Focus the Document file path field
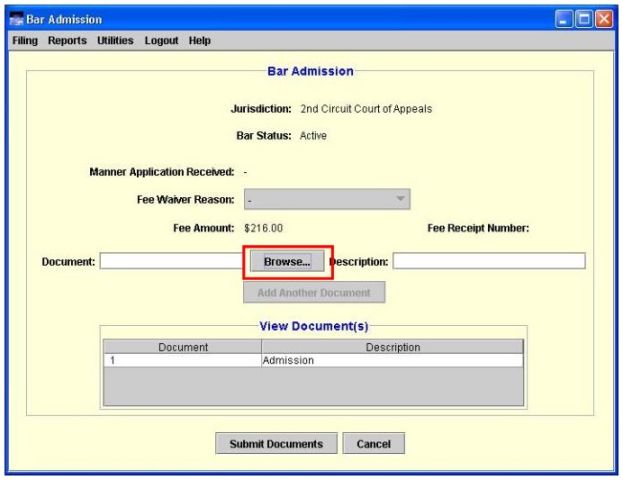Viewport: 623px width, 480px height. (171, 261)
